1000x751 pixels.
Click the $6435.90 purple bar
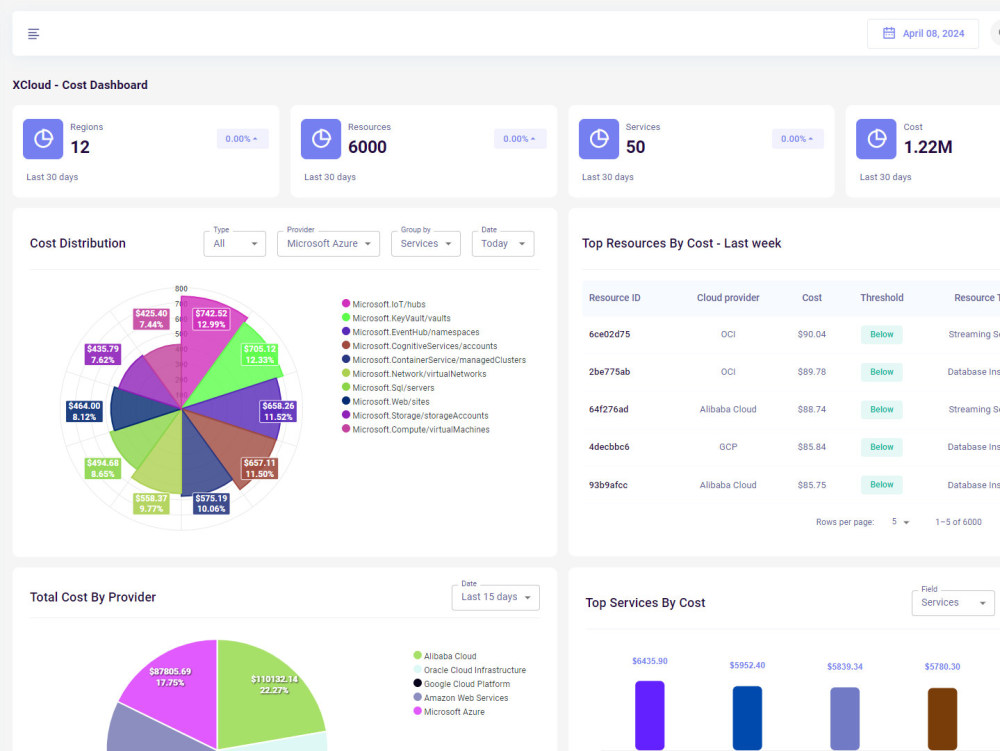click(x=650, y=715)
